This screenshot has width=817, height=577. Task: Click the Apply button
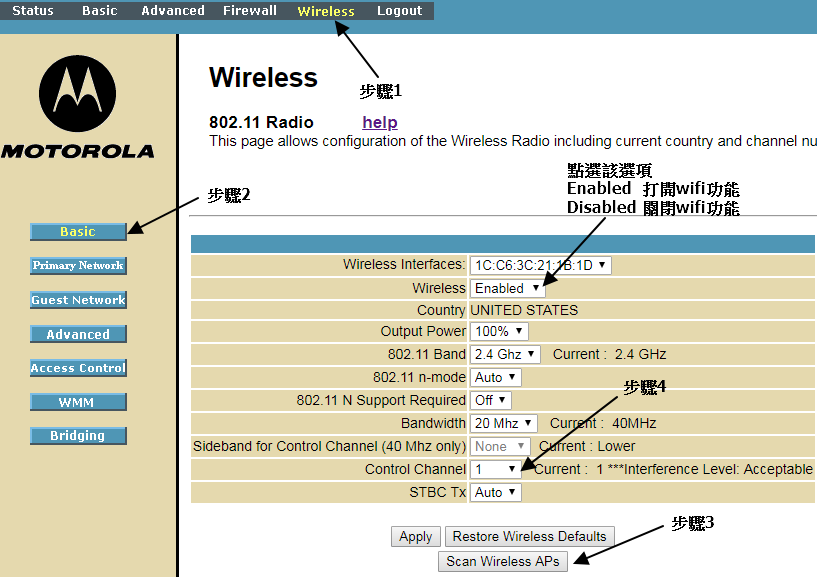415,537
